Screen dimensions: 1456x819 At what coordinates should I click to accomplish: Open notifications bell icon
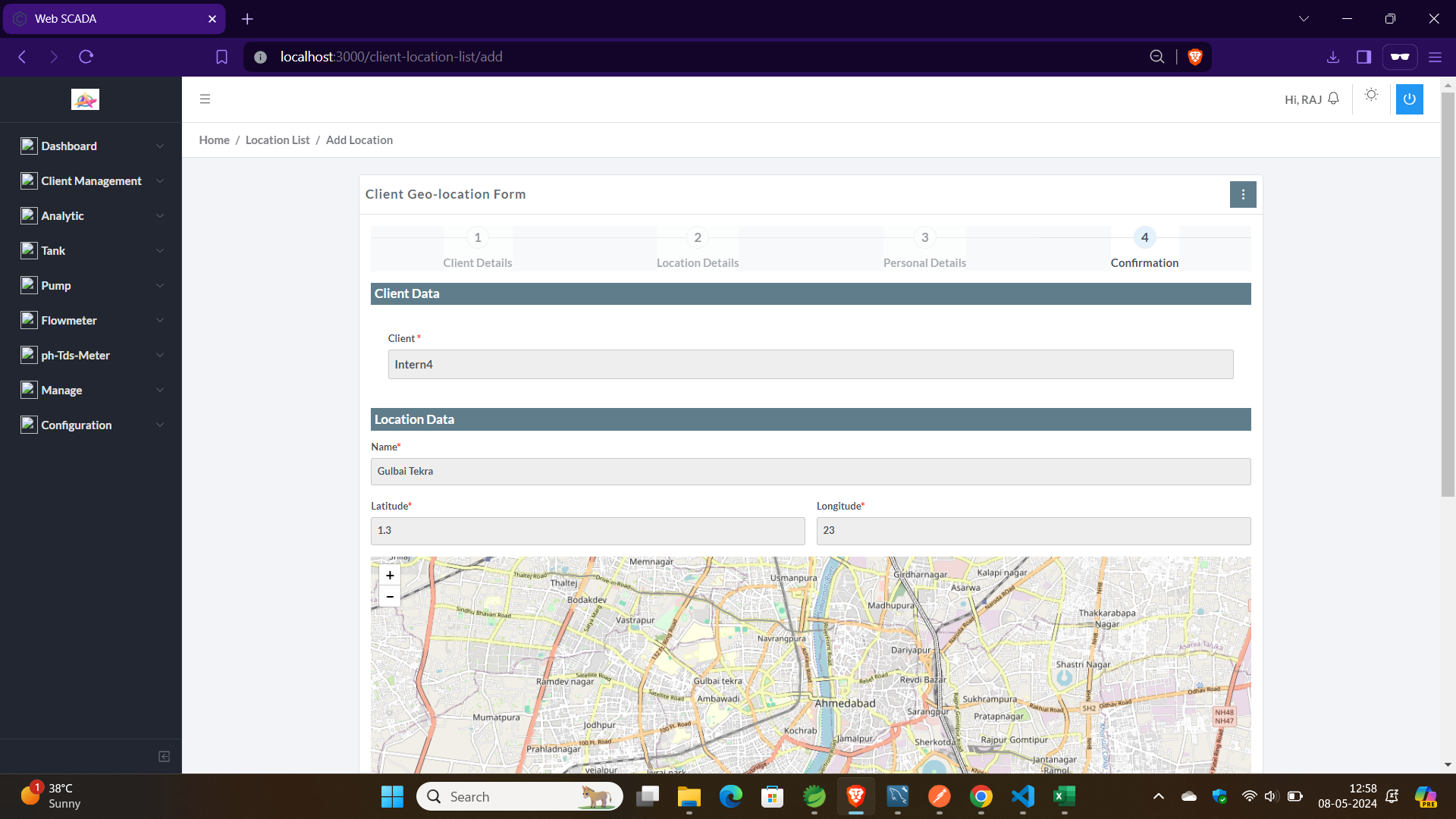1333,99
